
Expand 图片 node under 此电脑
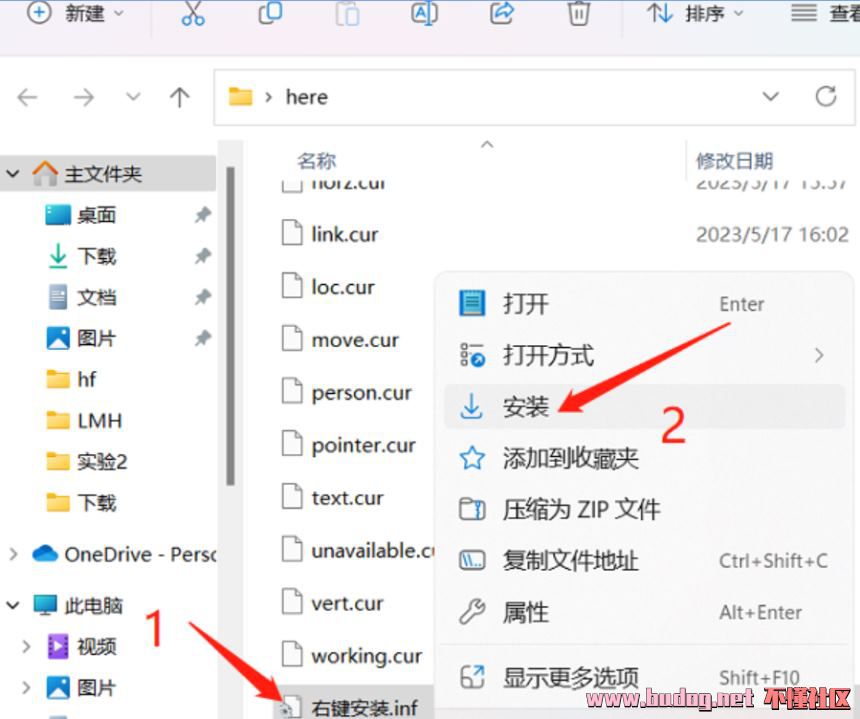tap(26, 688)
